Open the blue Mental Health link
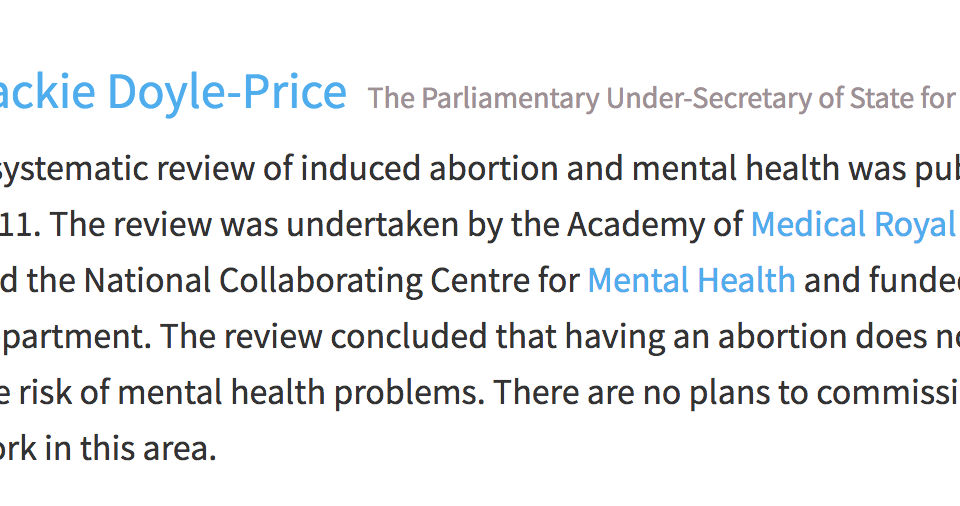This screenshot has width=960, height=506. (x=691, y=281)
